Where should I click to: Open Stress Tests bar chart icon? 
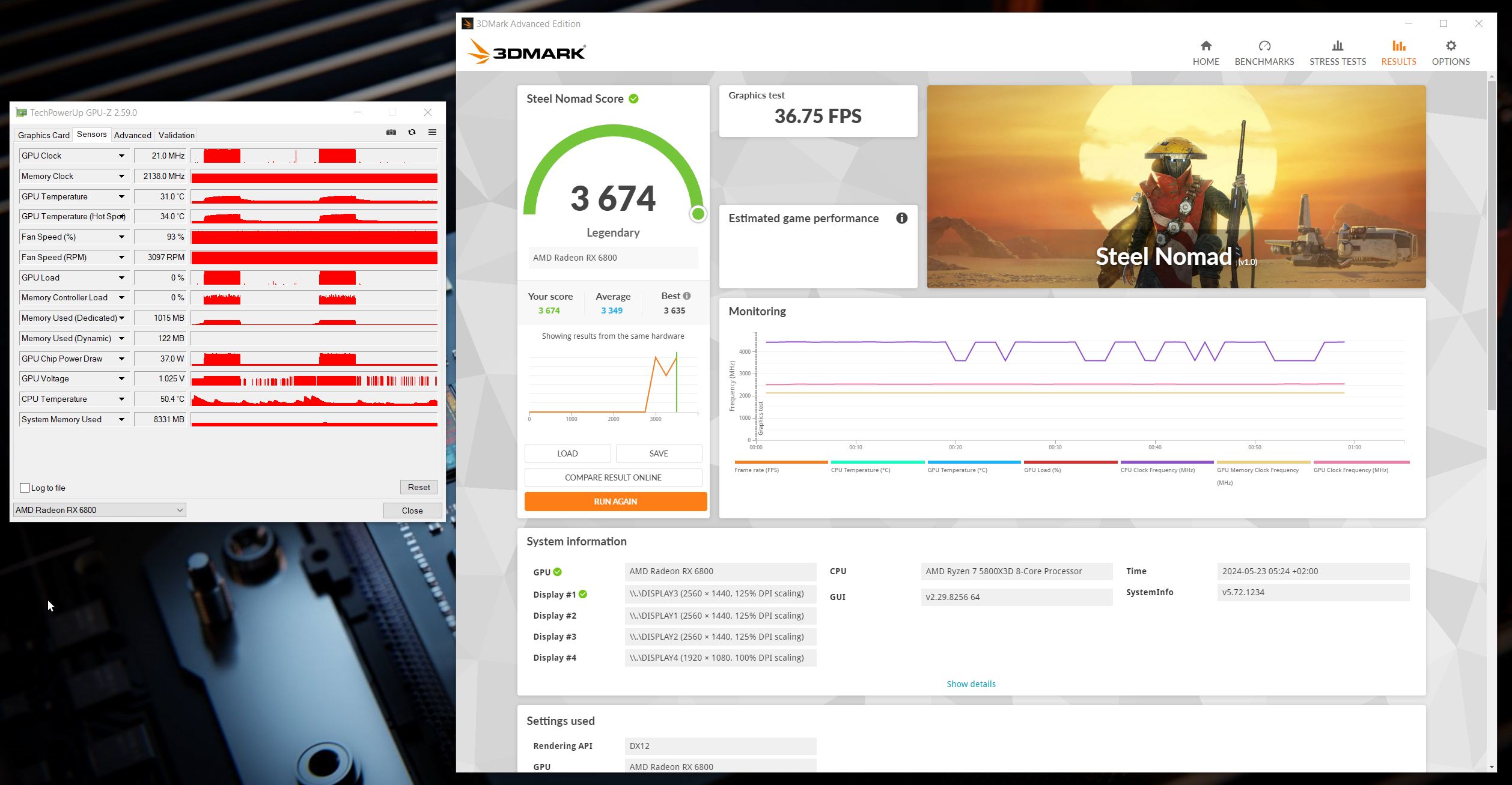(x=1337, y=46)
